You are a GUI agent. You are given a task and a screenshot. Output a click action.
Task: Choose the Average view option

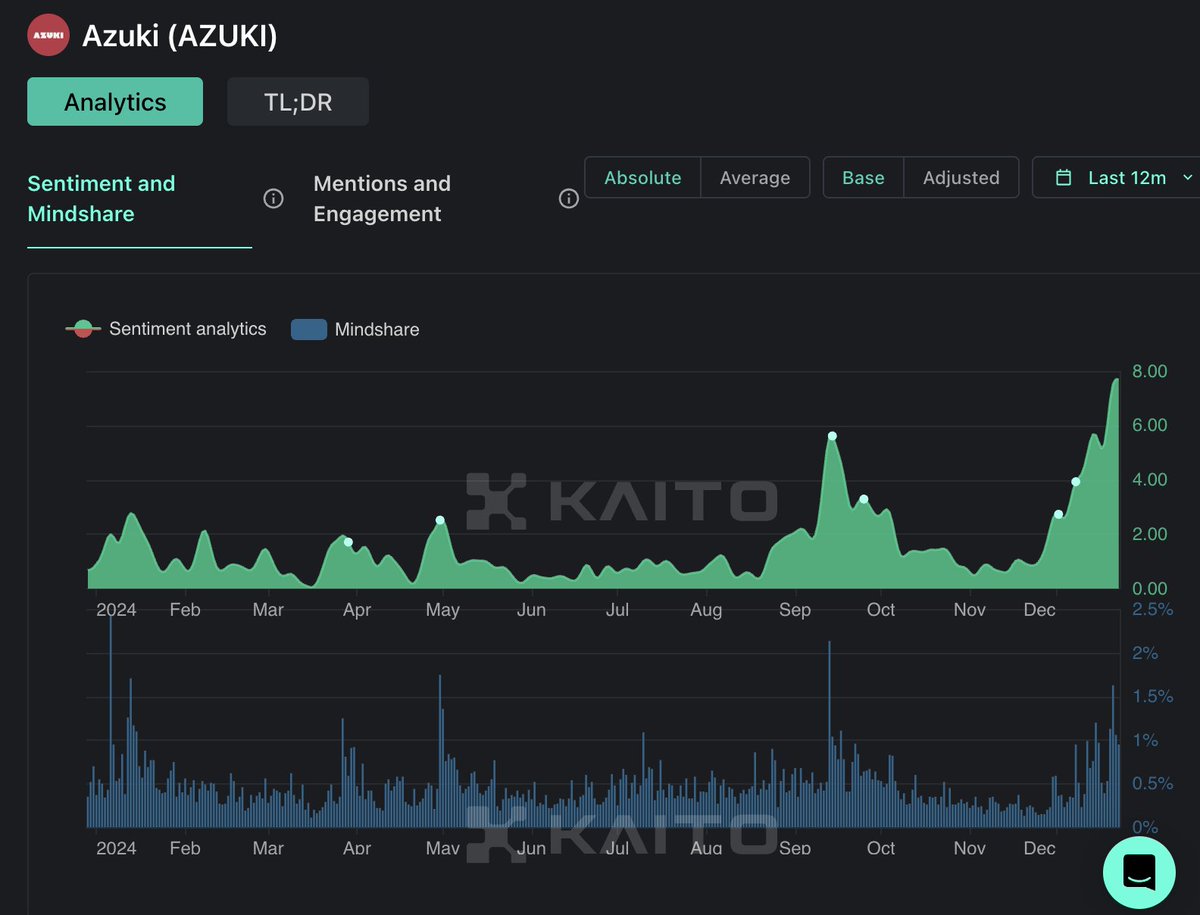(x=755, y=177)
